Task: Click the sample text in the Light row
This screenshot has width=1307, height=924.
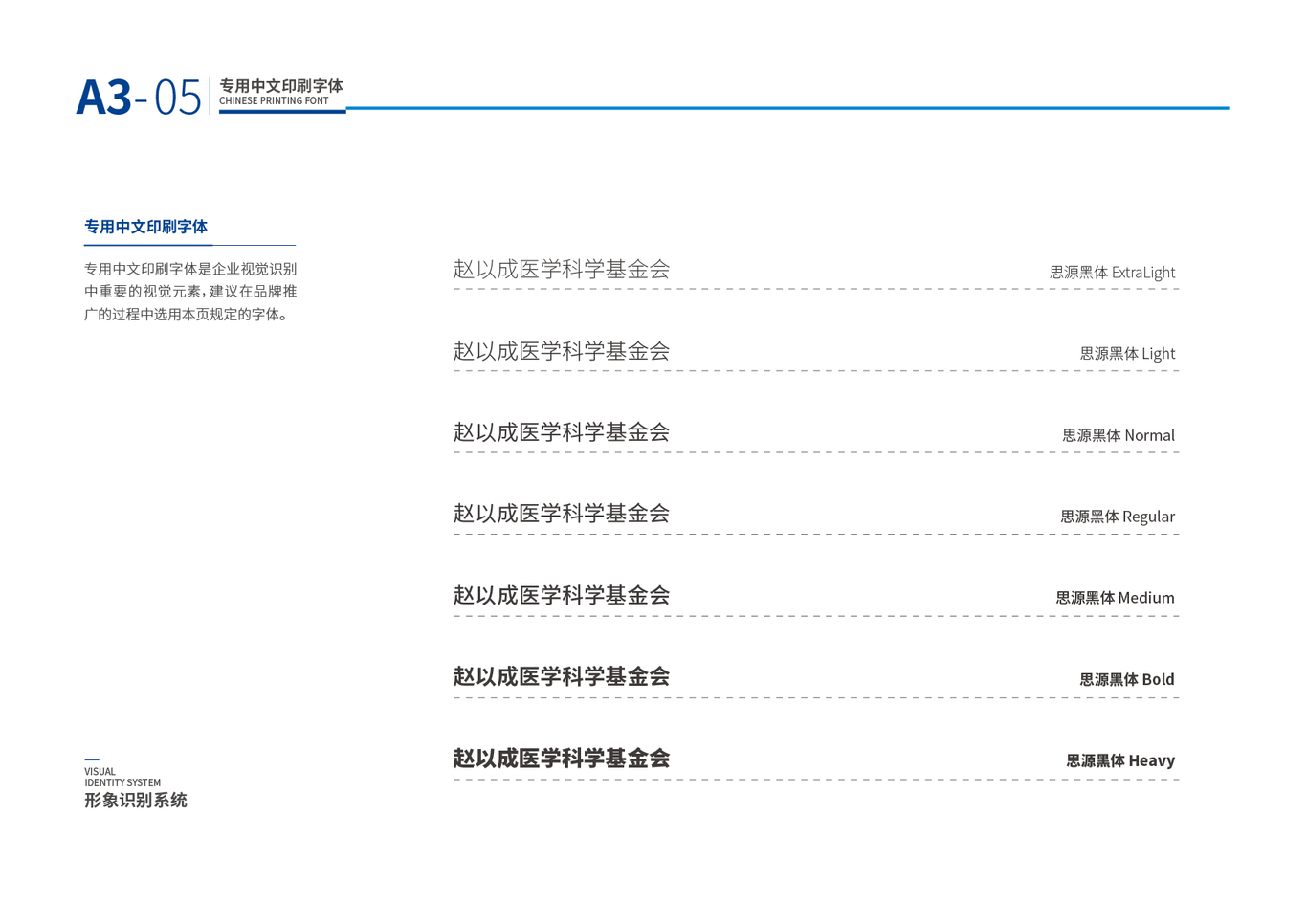Action: [562, 351]
